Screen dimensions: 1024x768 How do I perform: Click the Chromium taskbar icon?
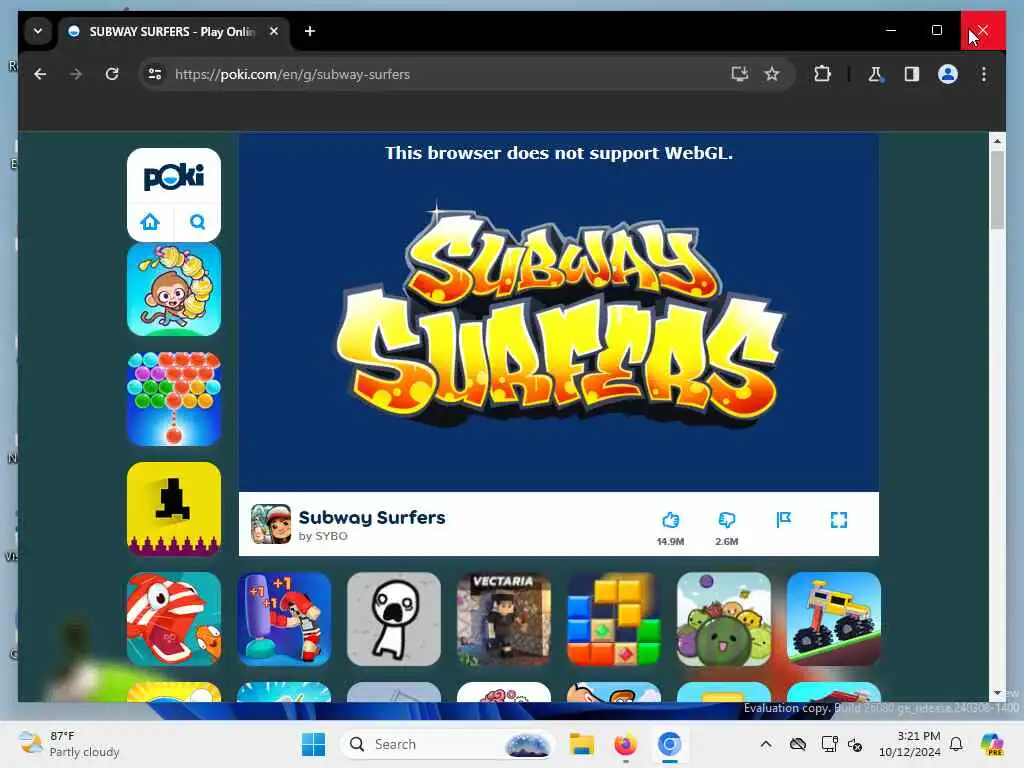(669, 744)
